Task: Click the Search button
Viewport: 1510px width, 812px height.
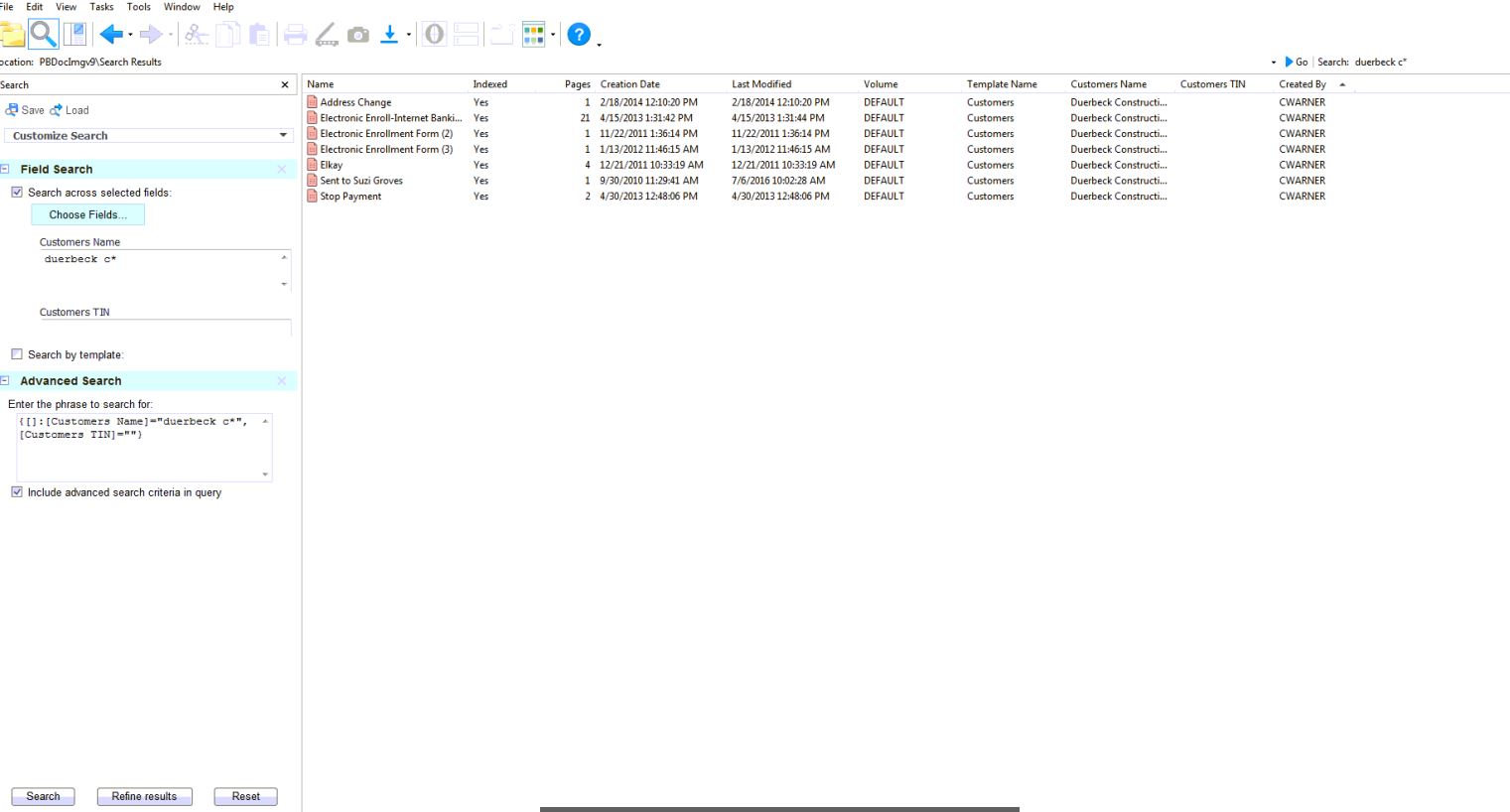Action: pos(43,796)
